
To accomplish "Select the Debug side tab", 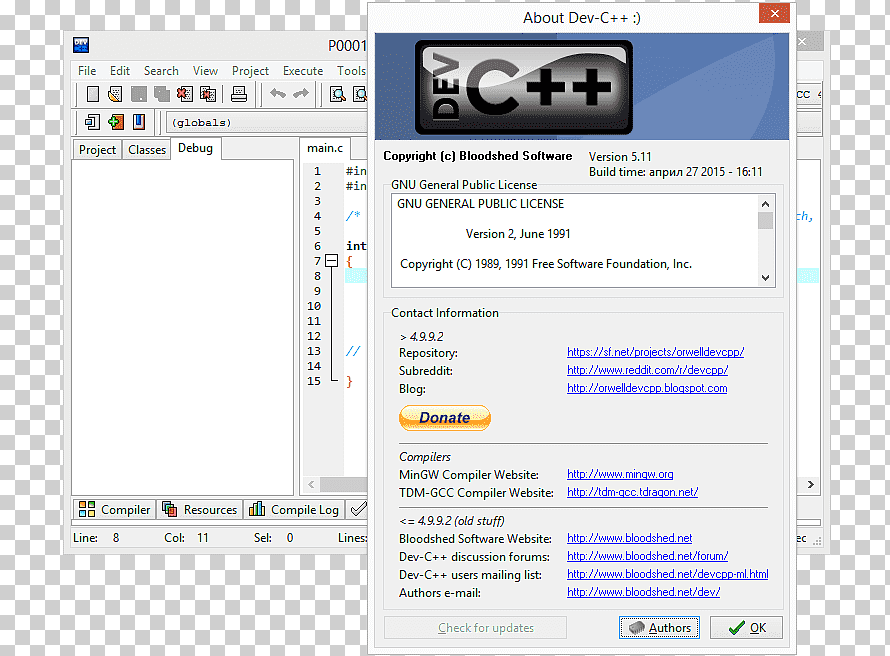I will (195, 148).
